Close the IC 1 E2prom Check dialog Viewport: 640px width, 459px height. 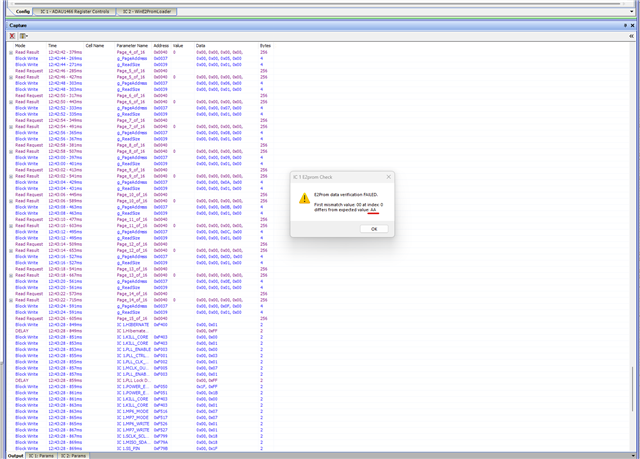[389, 177]
